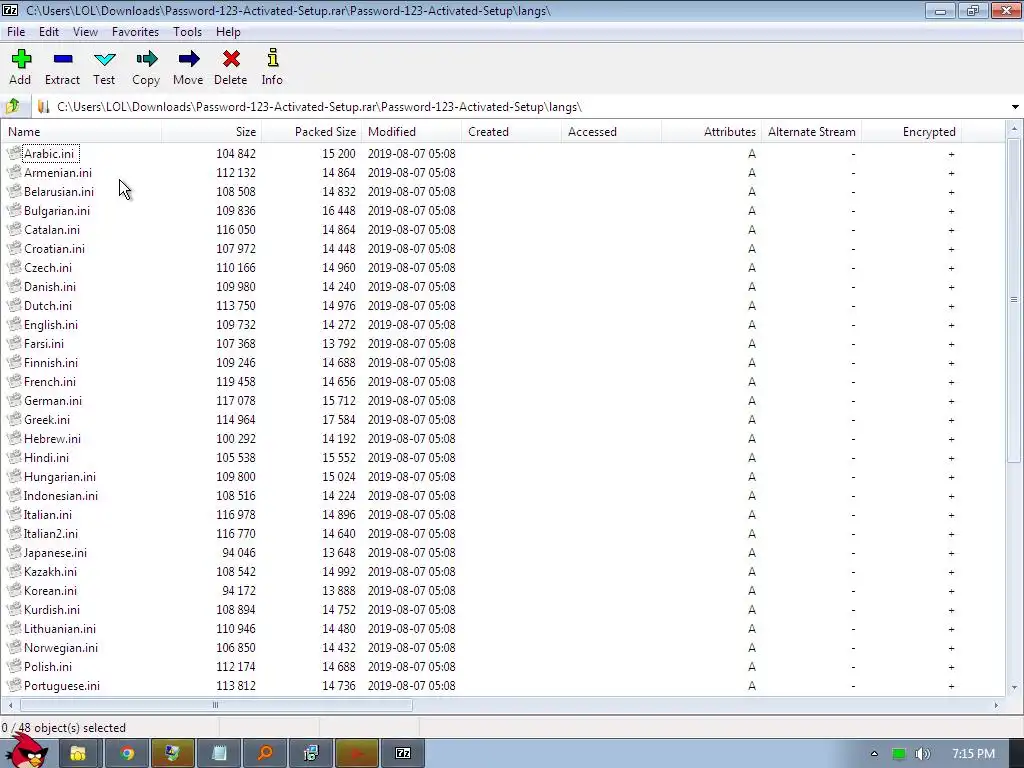Sort by the Attributes column header
Screen dimensions: 1024x768
pos(712,132)
